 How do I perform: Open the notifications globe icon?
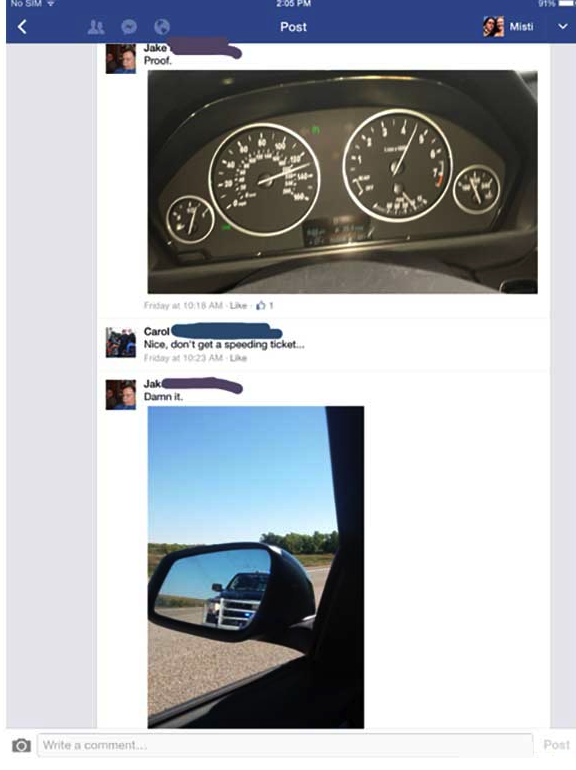pos(162,27)
